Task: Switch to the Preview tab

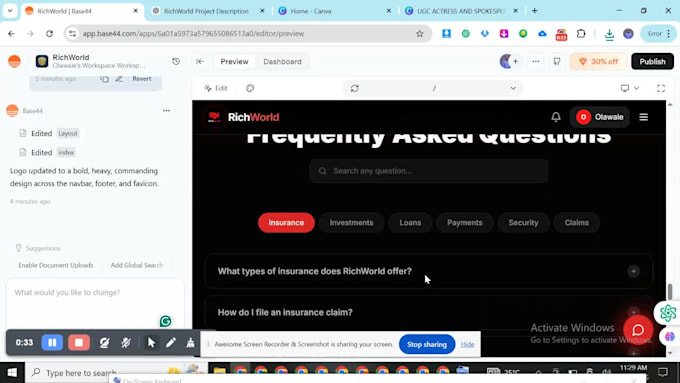Action: pyautogui.click(x=234, y=62)
